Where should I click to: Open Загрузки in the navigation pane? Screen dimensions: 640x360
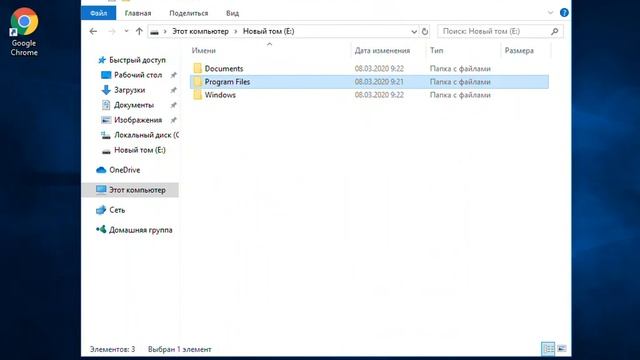tap(129, 90)
